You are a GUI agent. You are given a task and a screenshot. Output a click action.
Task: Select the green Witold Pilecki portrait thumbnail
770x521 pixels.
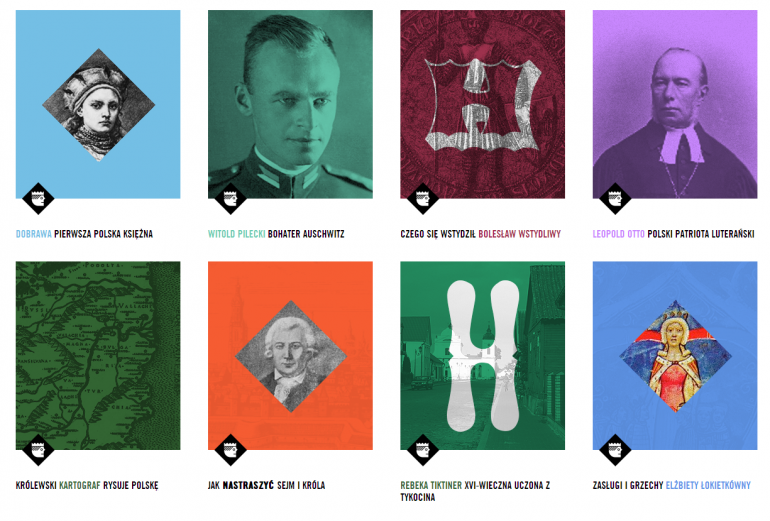(x=290, y=104)
